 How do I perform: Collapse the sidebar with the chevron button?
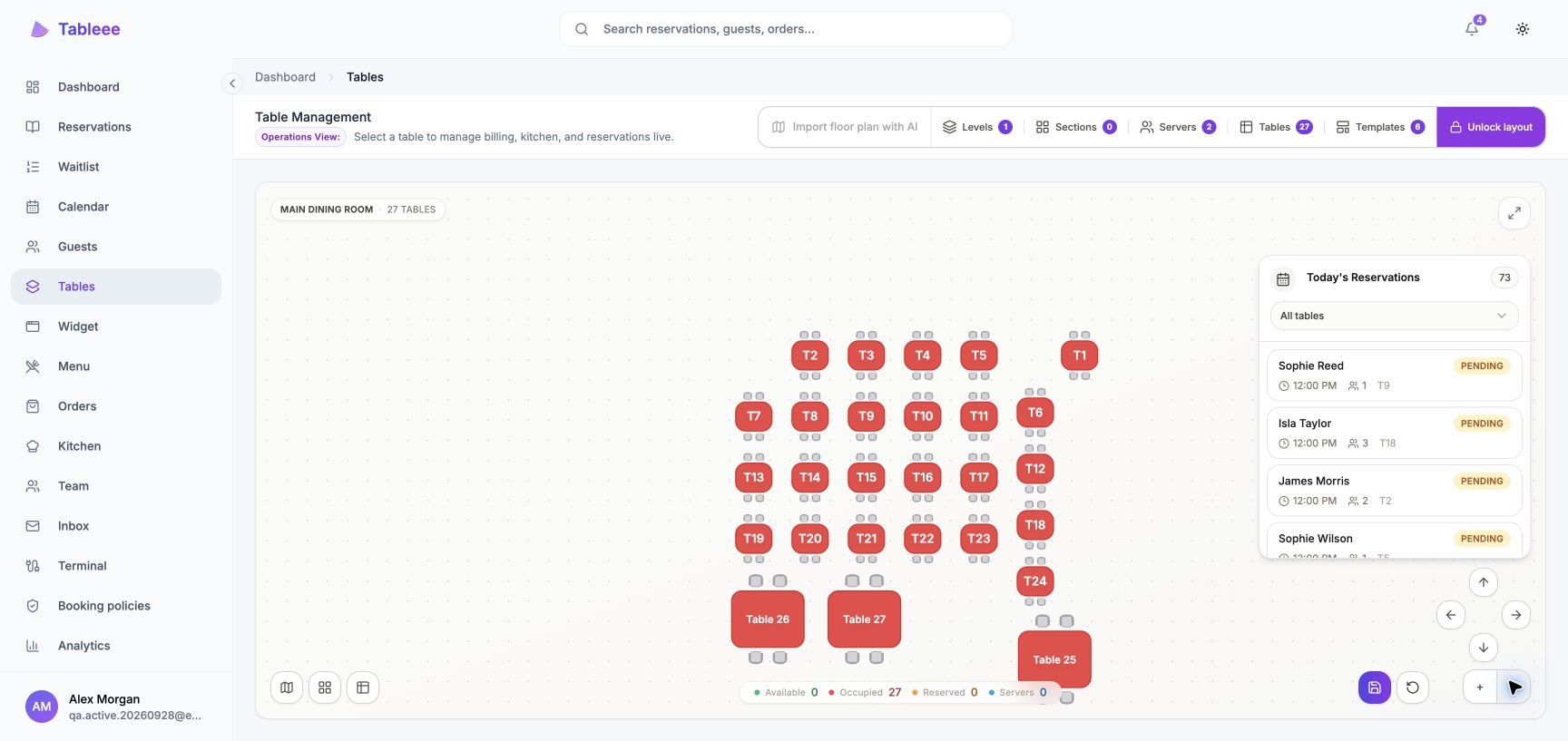tap(232, 83)
